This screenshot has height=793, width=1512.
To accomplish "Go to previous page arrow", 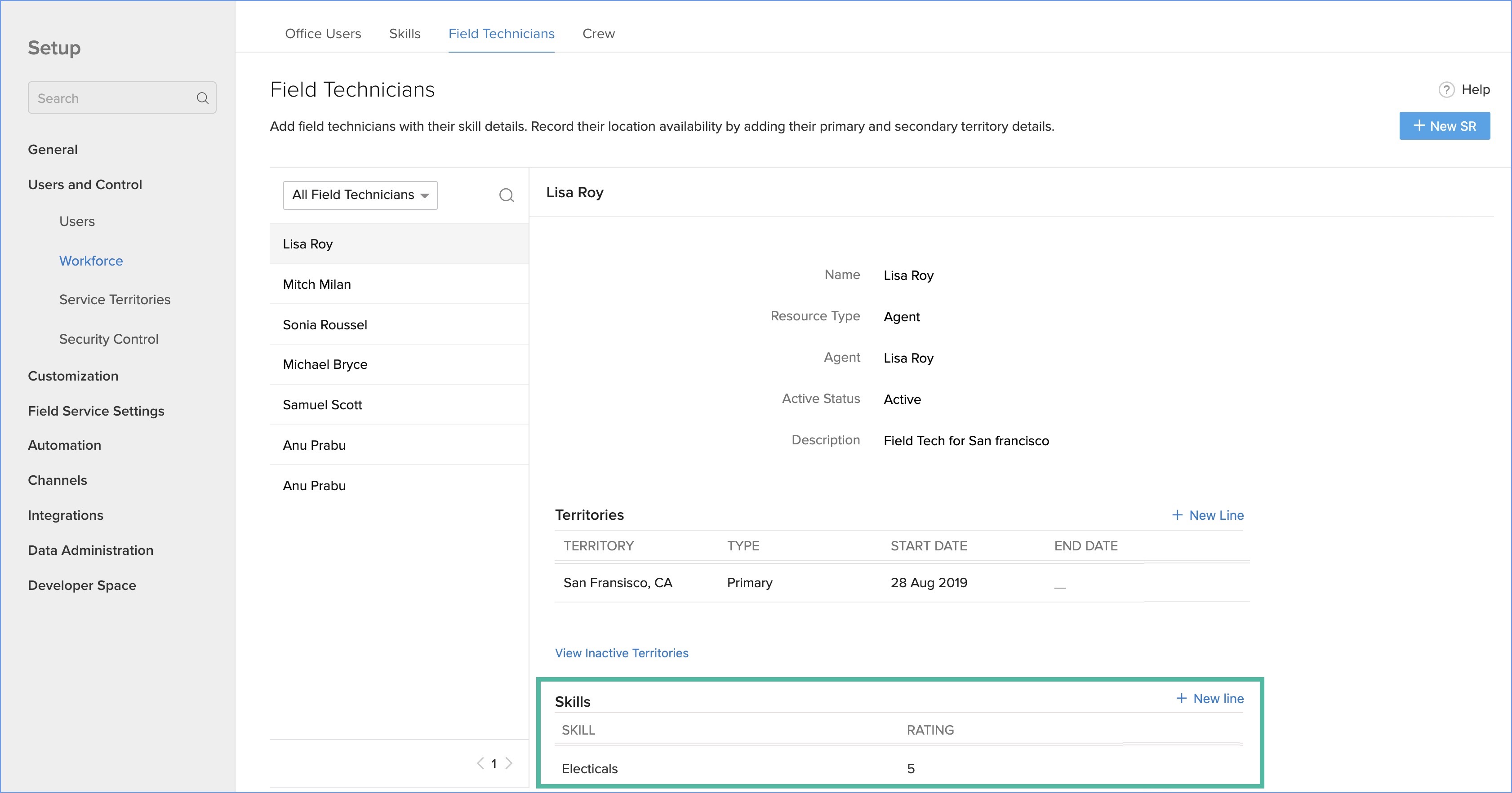I will pos(481,763).
